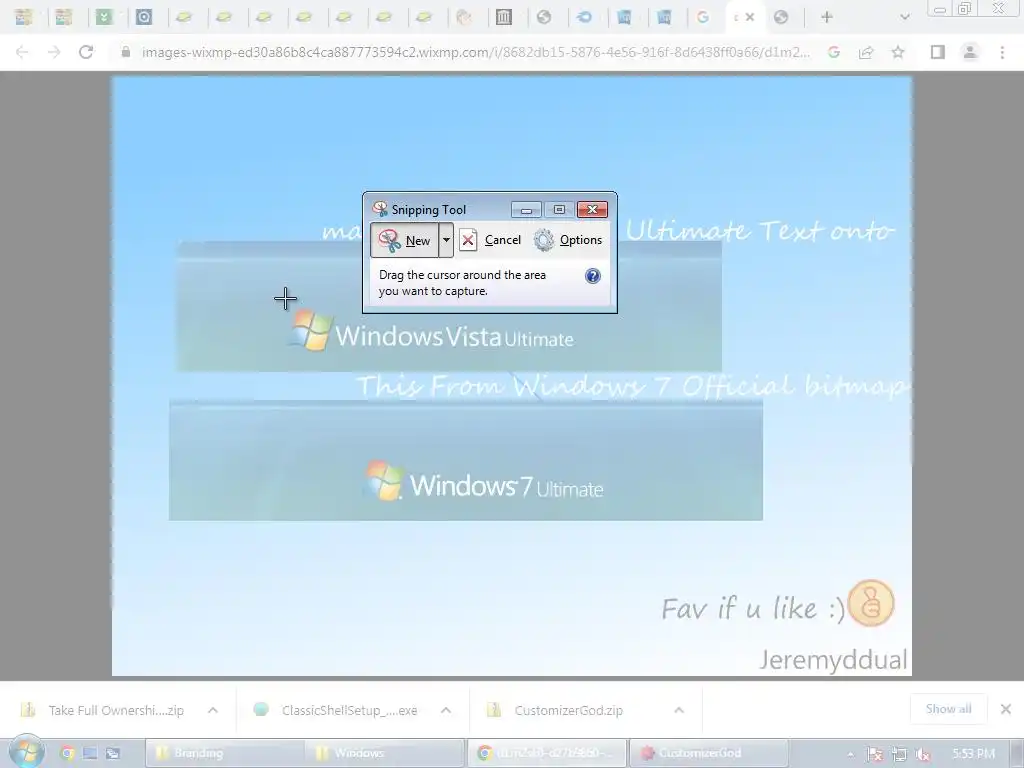The image size is (1024, 768).
Task: Close the downloads bar
Action: (x=1006, y=709)
